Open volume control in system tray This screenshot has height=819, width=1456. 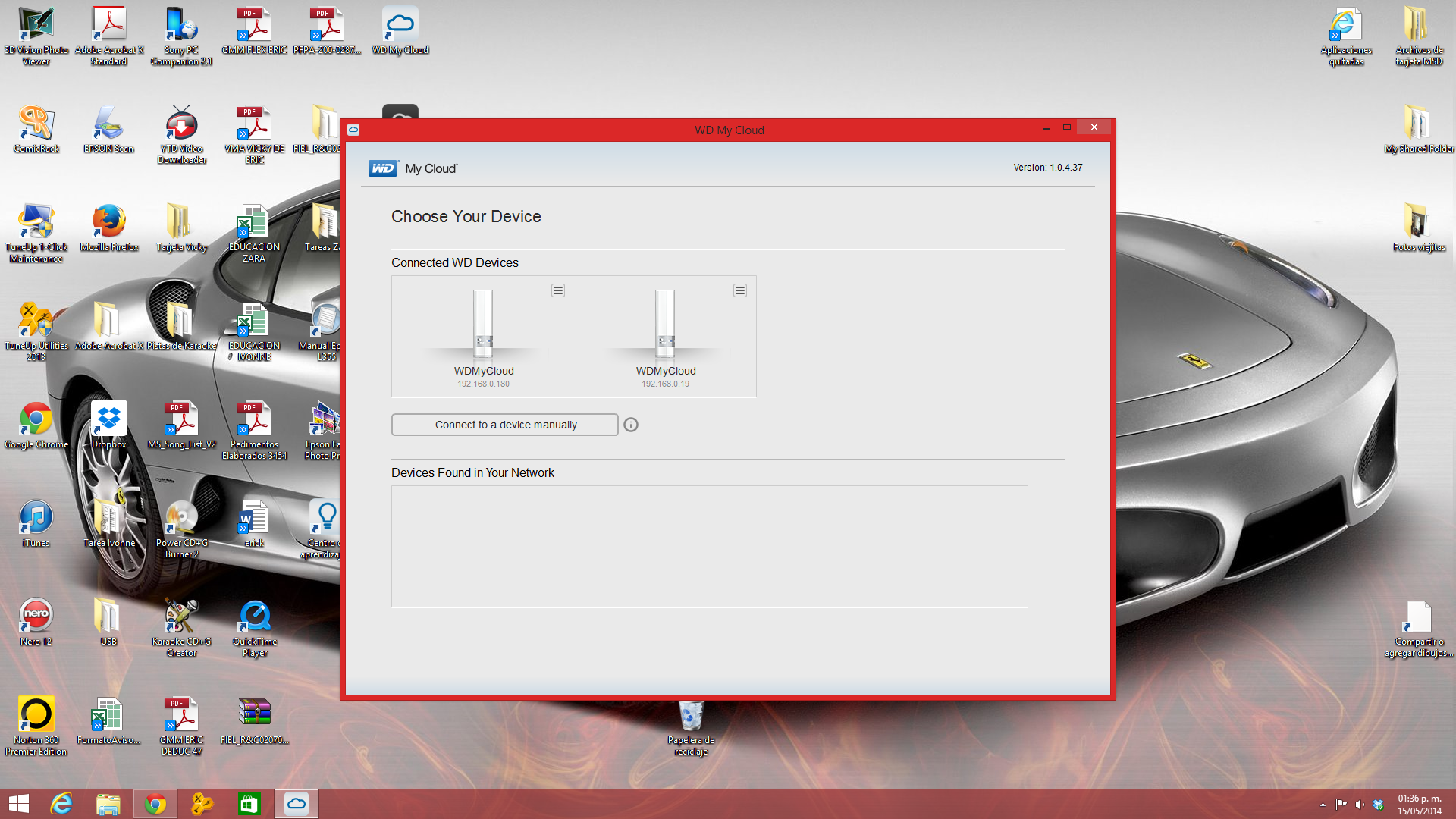1360,805
